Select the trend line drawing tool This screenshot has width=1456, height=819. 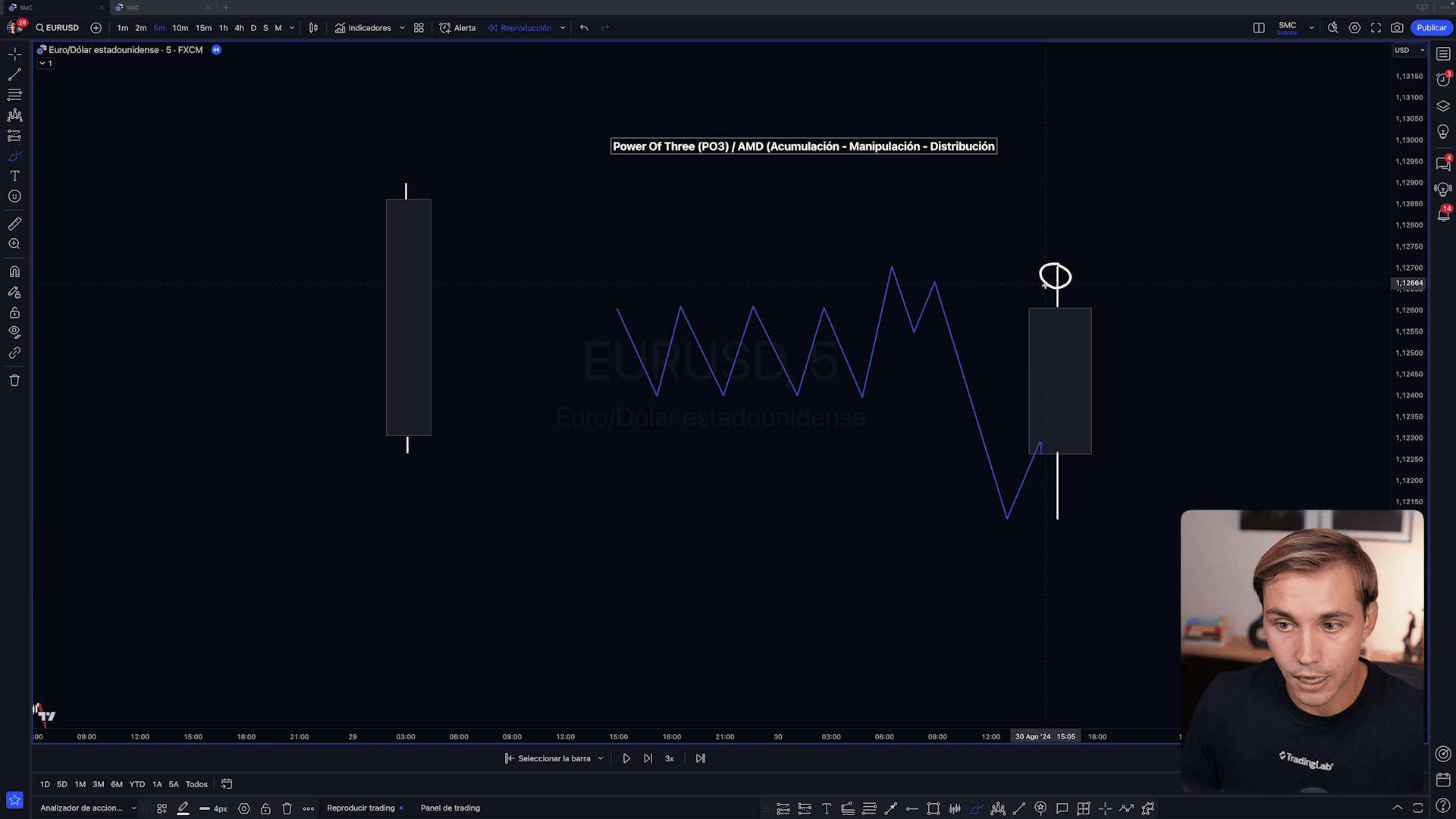tap(14, 75)
